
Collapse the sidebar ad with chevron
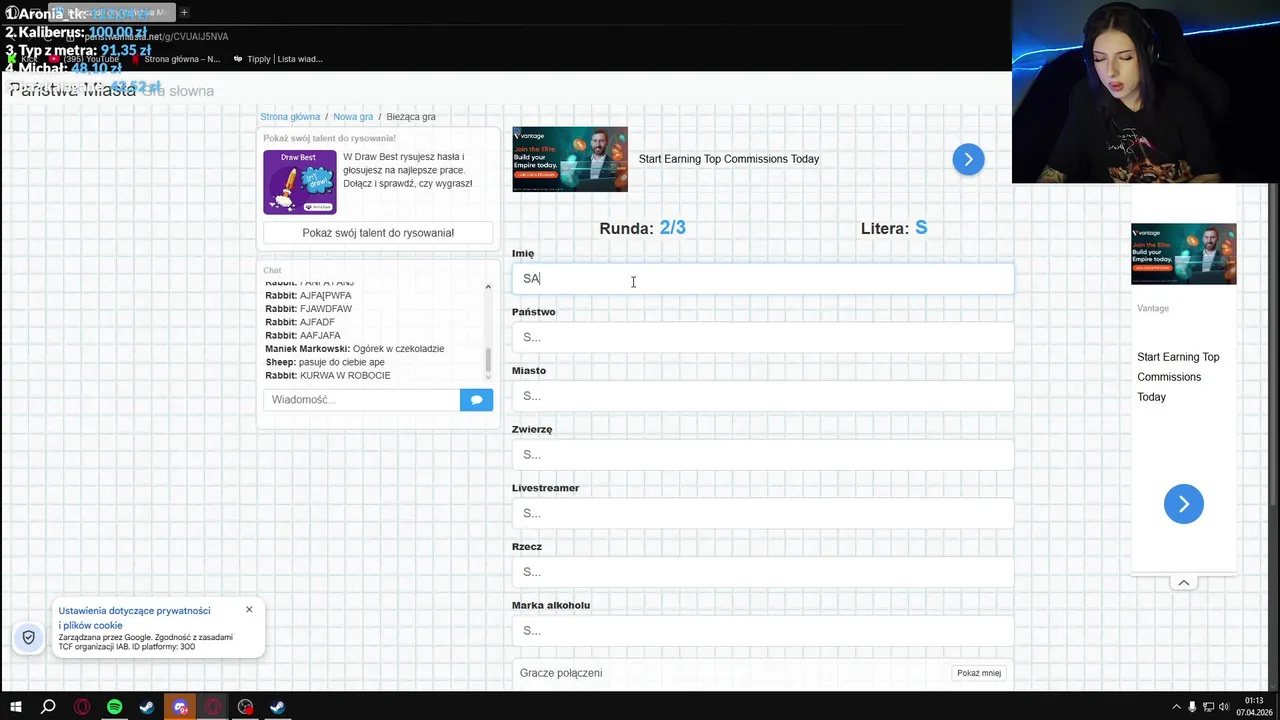pyautogui.click(x=1184, y=583)
